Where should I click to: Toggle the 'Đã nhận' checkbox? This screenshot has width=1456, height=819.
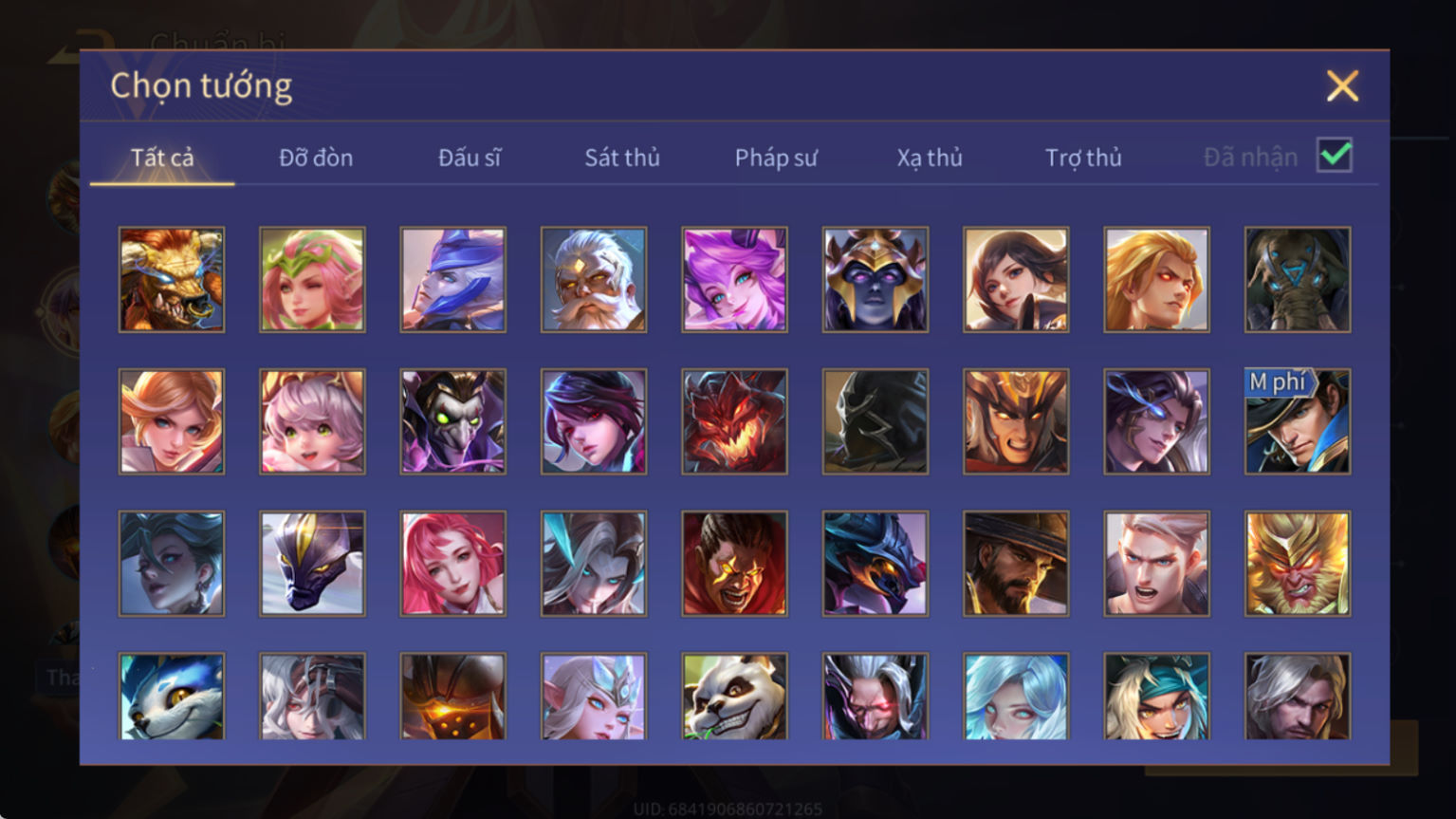coord(1335,155)
